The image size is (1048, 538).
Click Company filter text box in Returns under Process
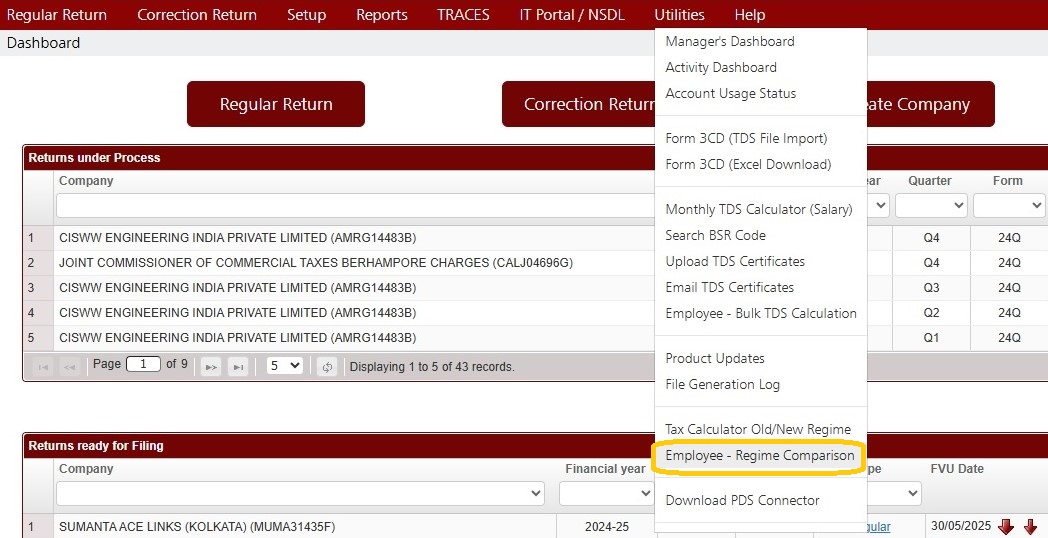point(356,206)
